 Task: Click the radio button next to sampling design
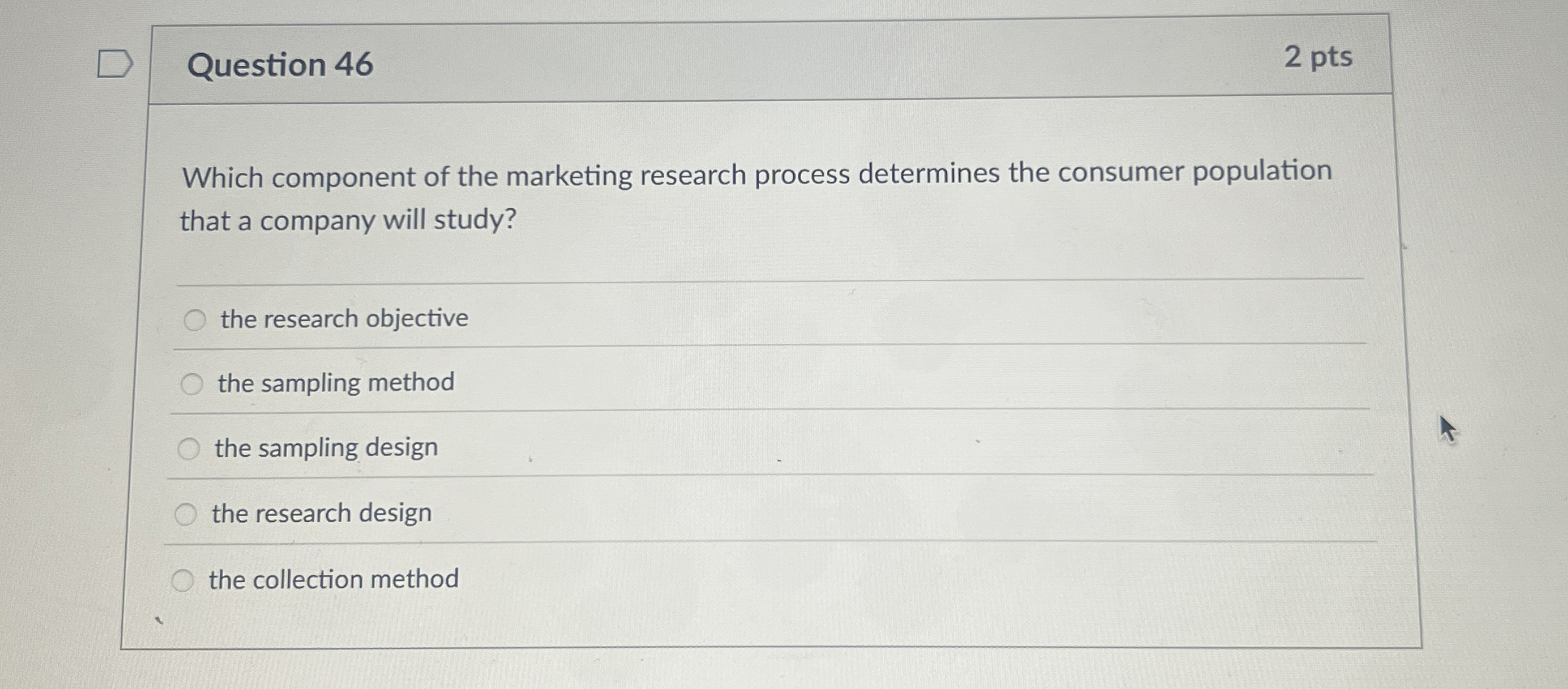(x=188, y=448)
